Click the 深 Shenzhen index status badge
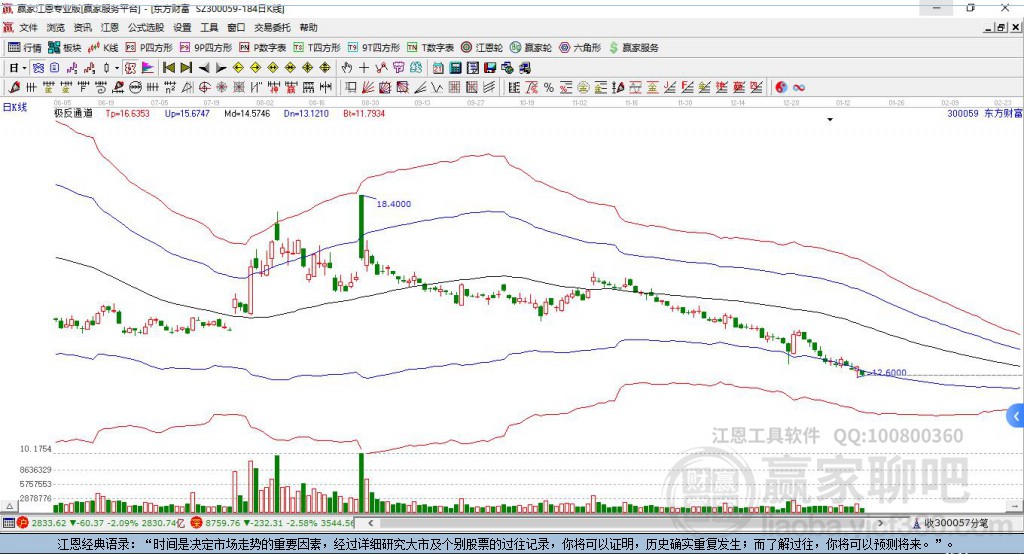This screenshot has height=554, width=1024. (x=197, y=523)
